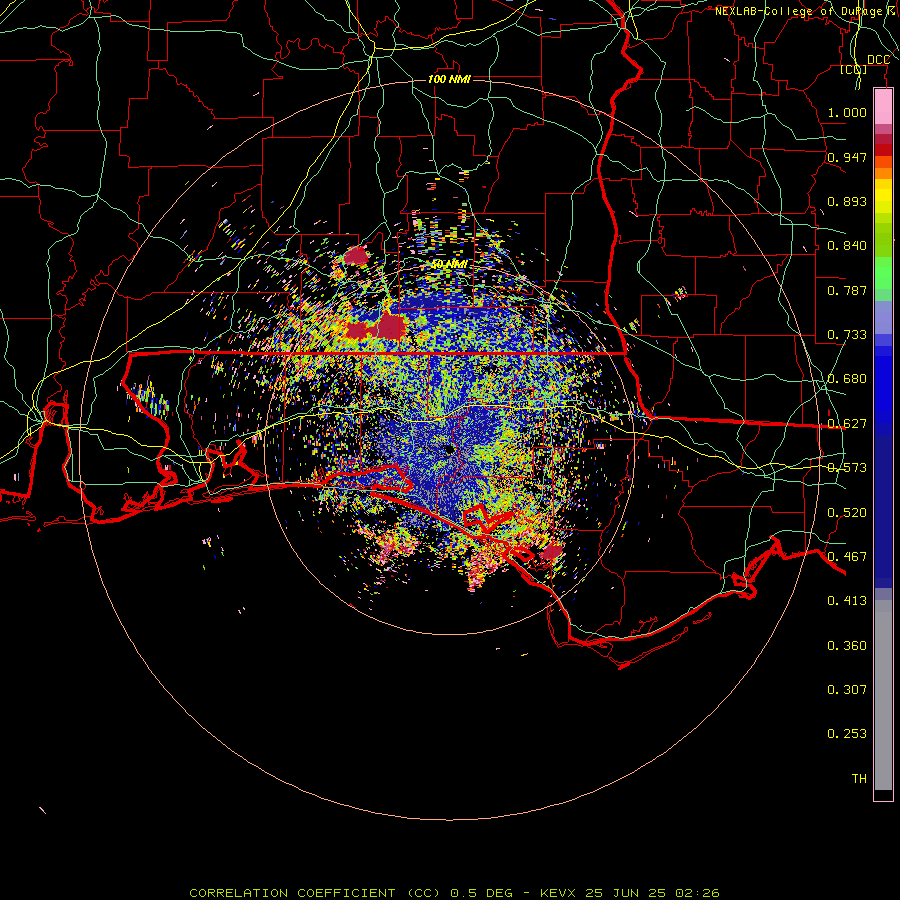Click the 100 NMI range ring label
The width and height of the screenshot is (900, 900).
(x=449, y=79)
